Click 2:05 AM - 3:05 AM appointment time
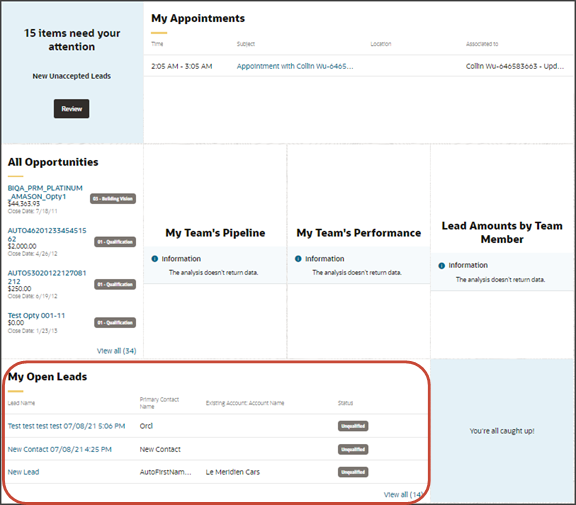 tap(182, 66)
